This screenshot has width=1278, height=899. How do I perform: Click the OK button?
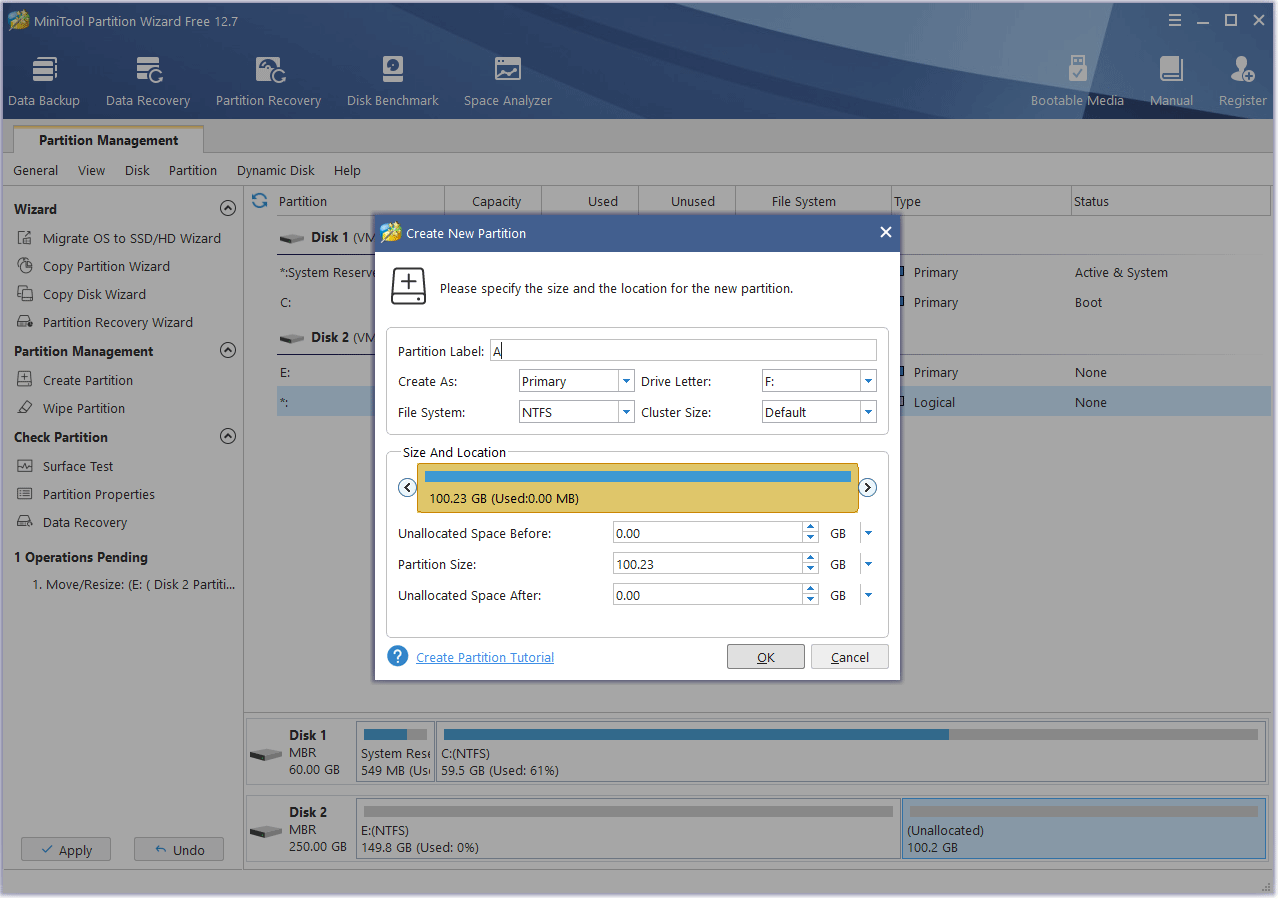click(765, 657)
